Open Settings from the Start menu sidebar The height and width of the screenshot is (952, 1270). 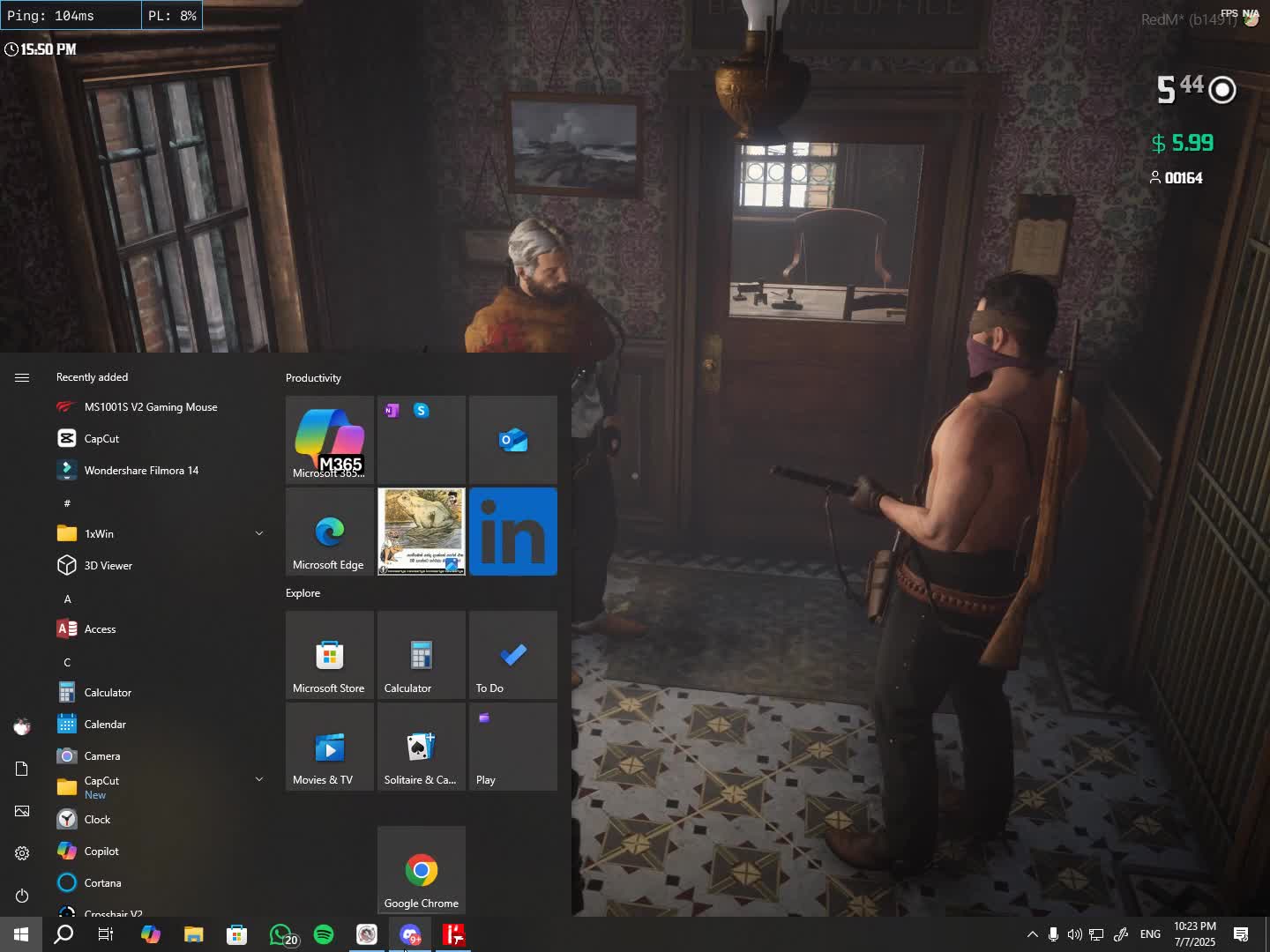[x=22, y=853]
